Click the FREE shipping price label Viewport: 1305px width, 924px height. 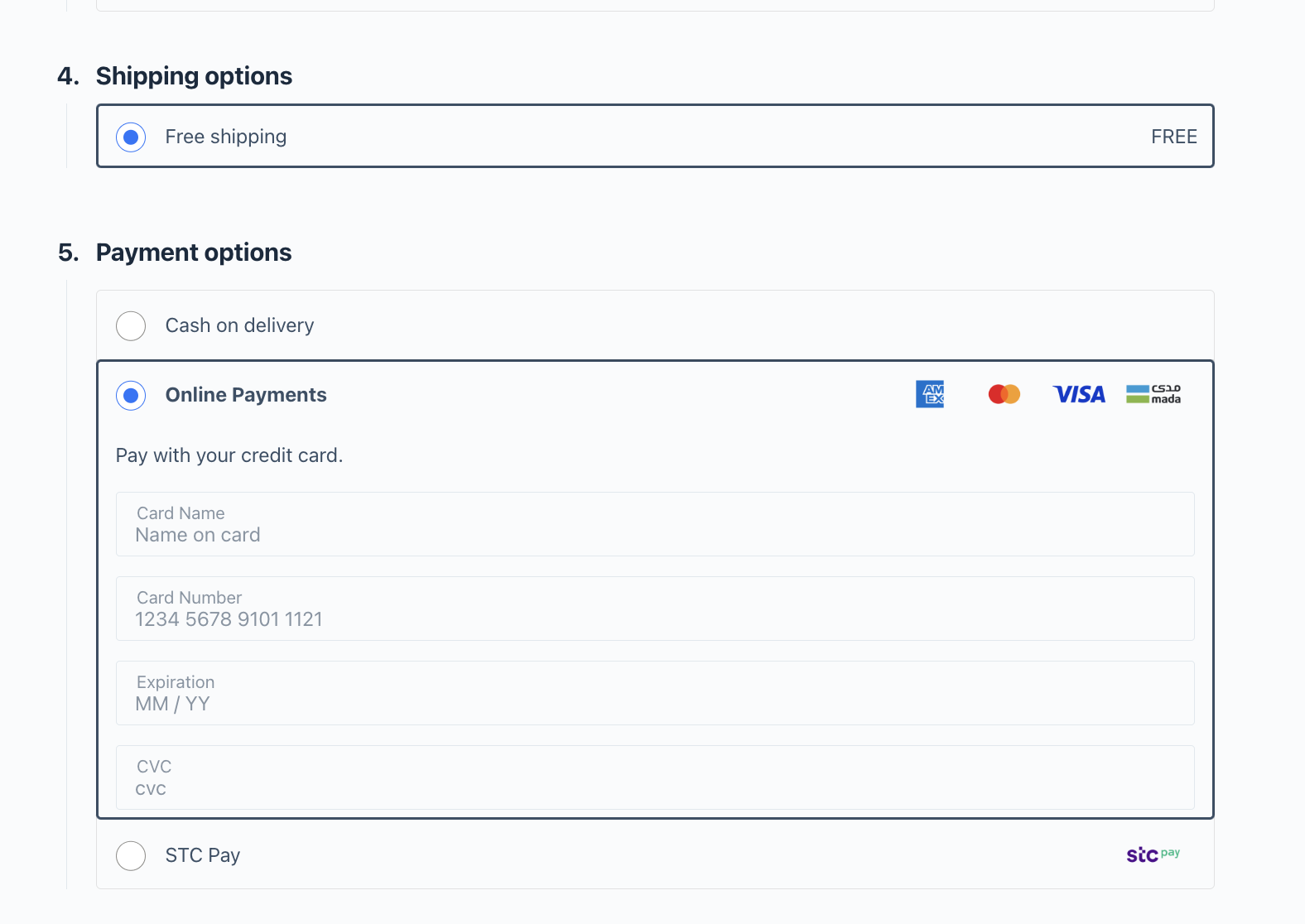click(1173, 137)
